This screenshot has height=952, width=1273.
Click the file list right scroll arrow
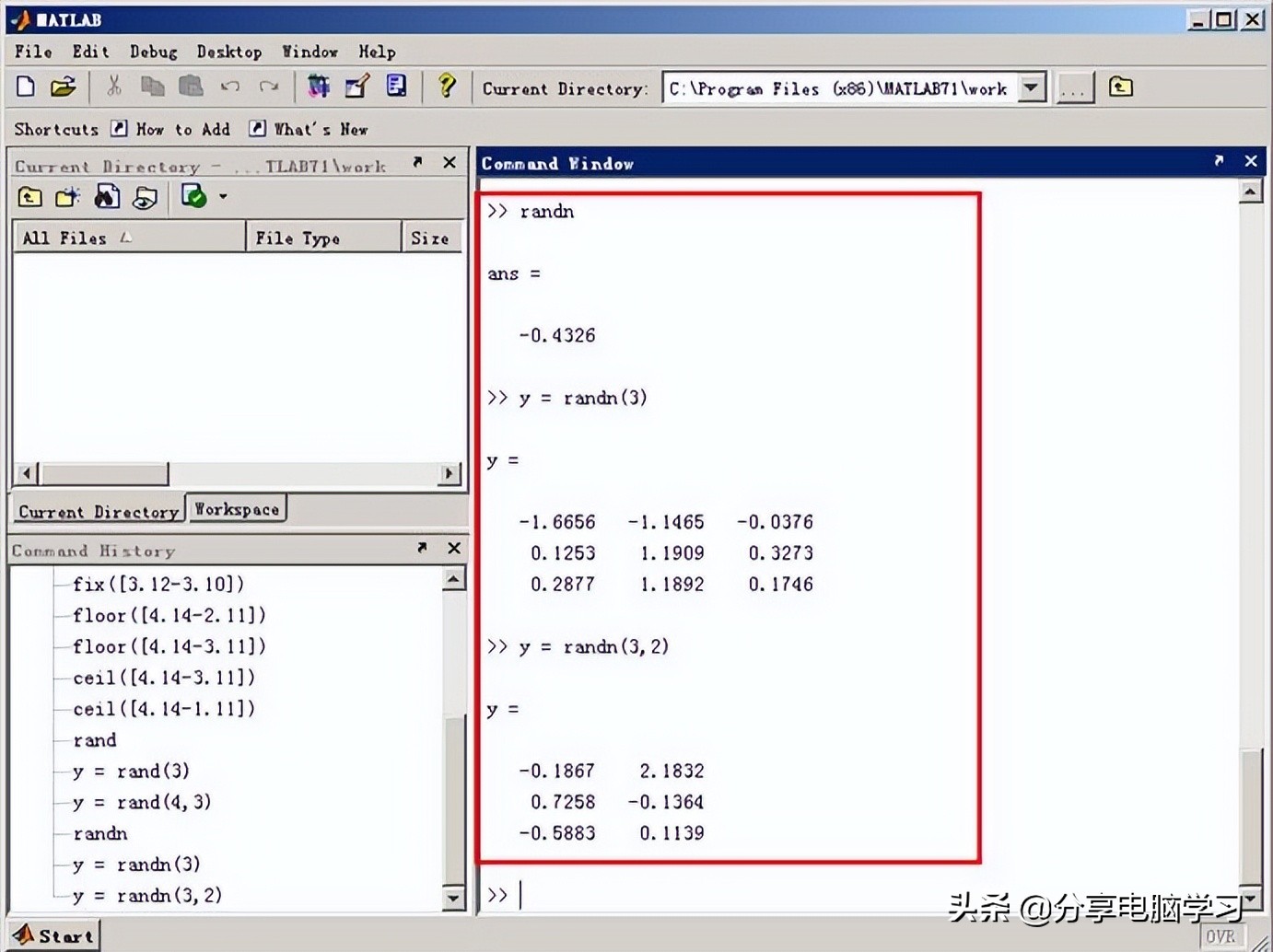tap(450, 473)
